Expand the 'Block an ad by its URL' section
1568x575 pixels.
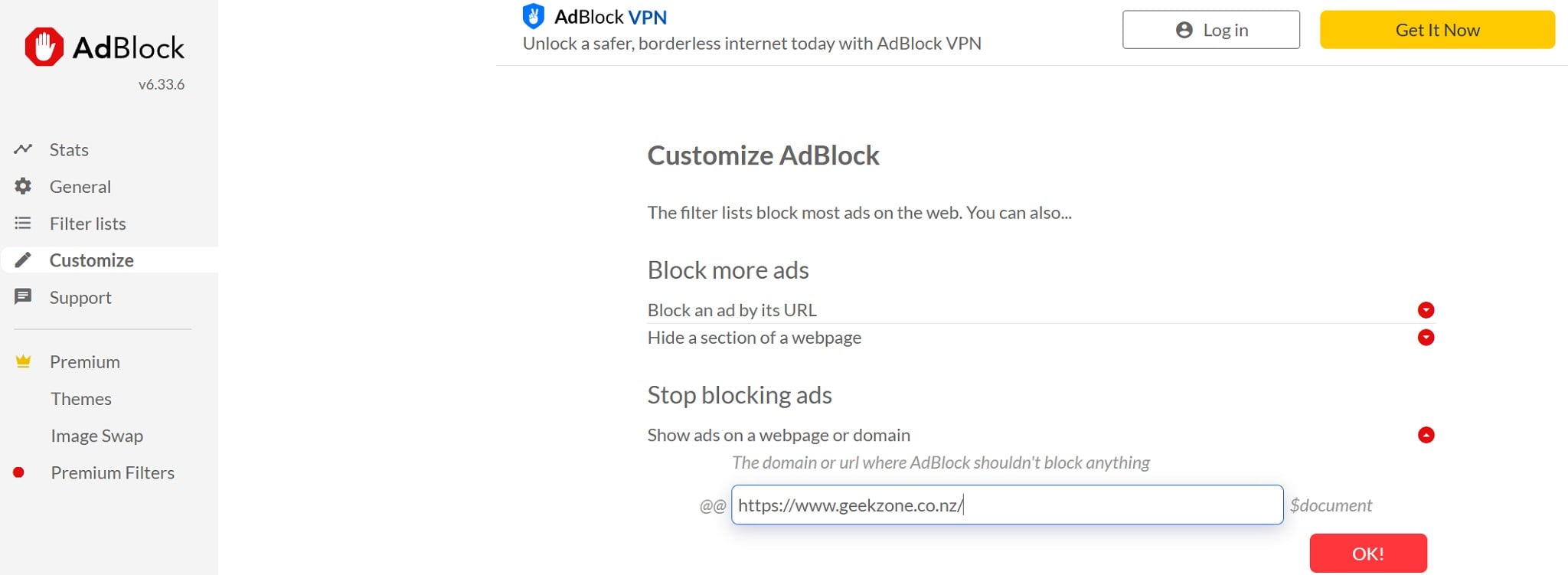click(x=1426, y=310)
